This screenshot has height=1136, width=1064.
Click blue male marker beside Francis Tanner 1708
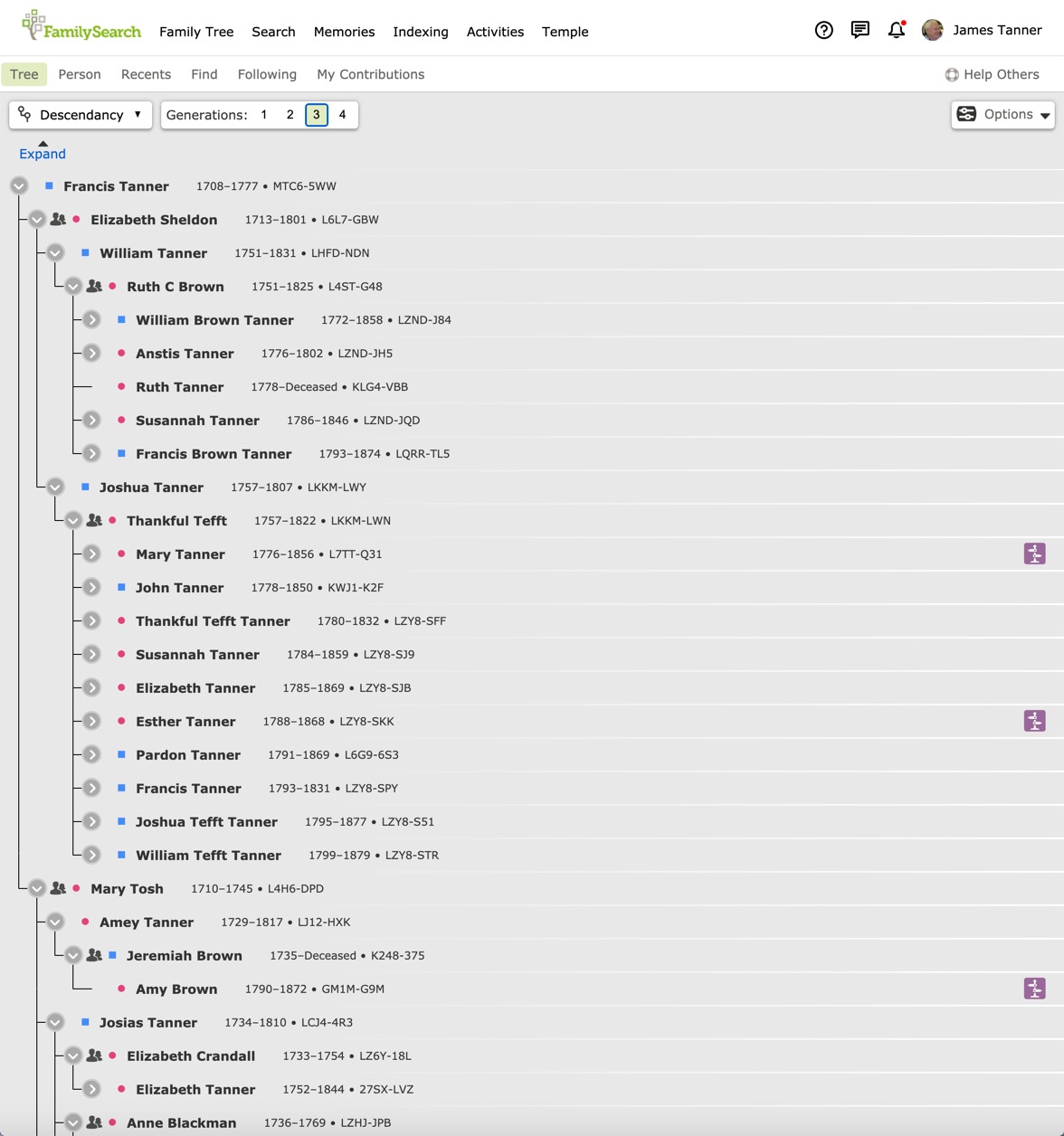click(49, 185)
